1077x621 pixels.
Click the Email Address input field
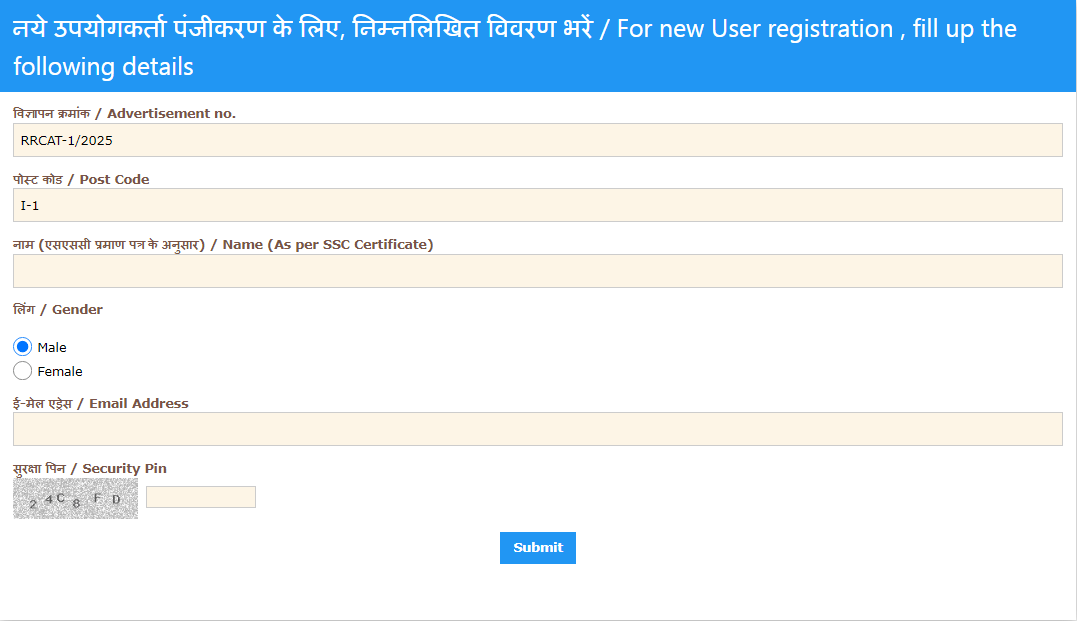click(x=537, y=429)
